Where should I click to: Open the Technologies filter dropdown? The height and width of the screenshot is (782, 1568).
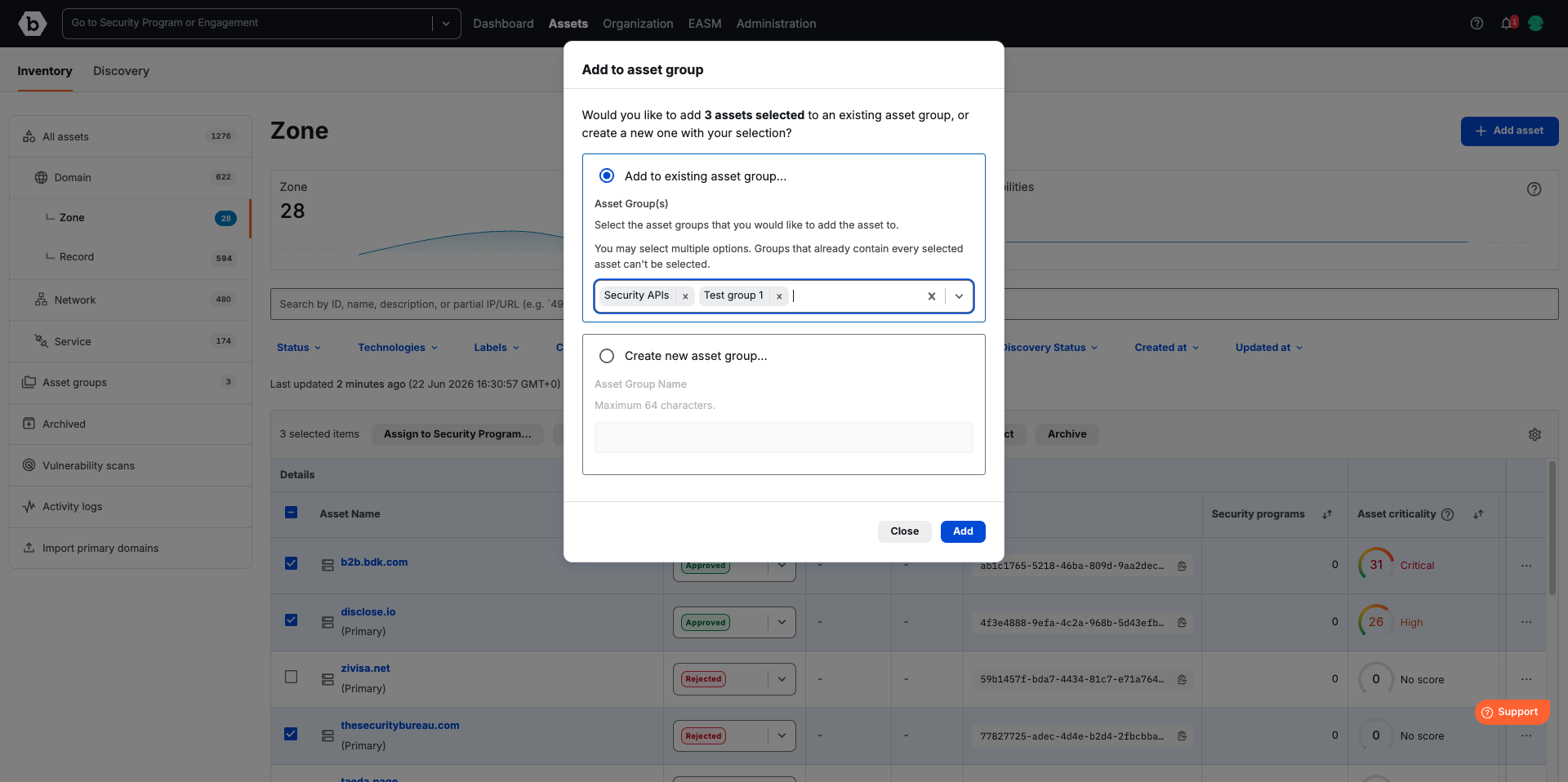pyautogui.click(x=398, y=348)
